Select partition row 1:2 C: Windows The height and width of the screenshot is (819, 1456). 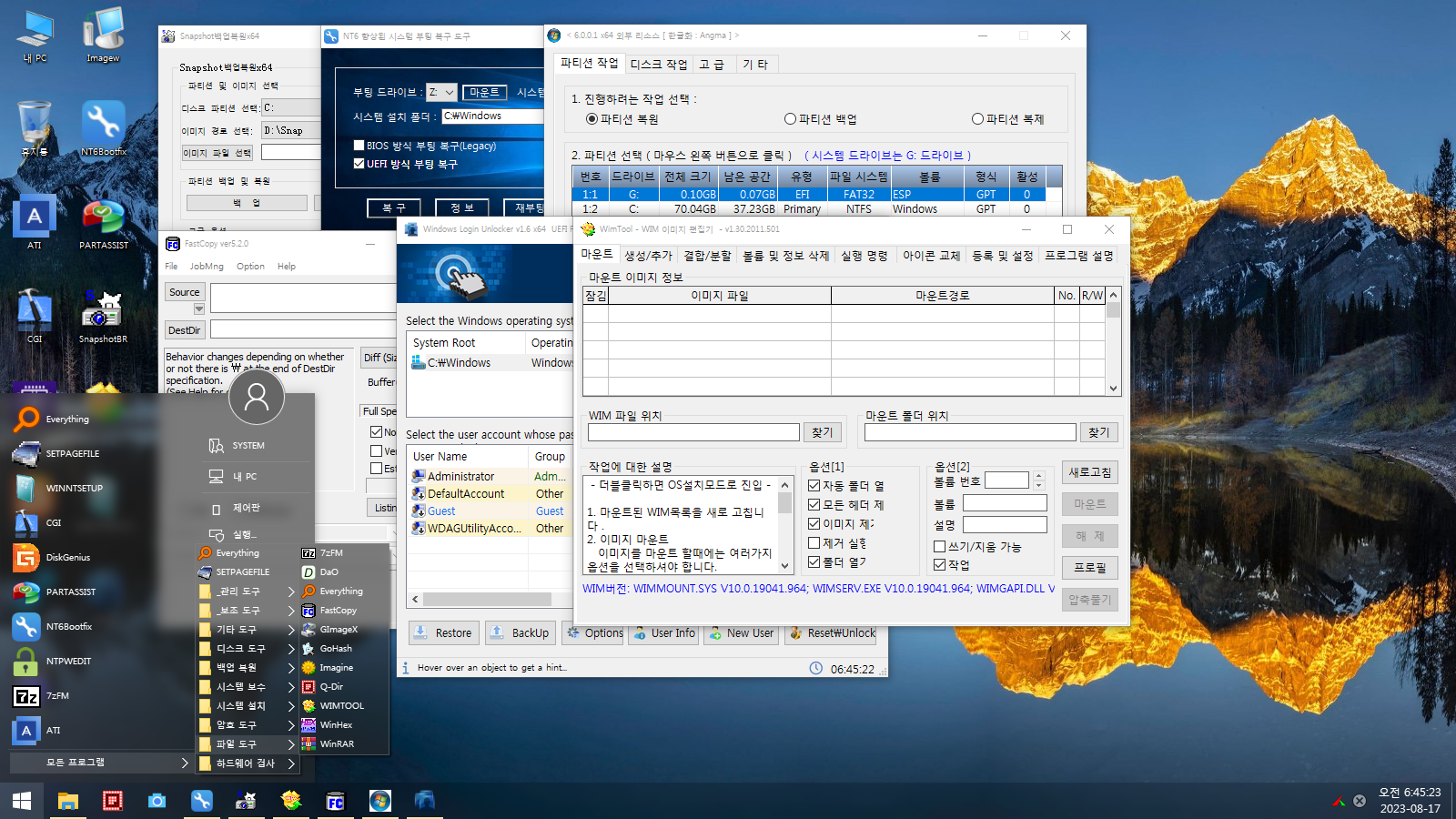[x=808, y=209]
